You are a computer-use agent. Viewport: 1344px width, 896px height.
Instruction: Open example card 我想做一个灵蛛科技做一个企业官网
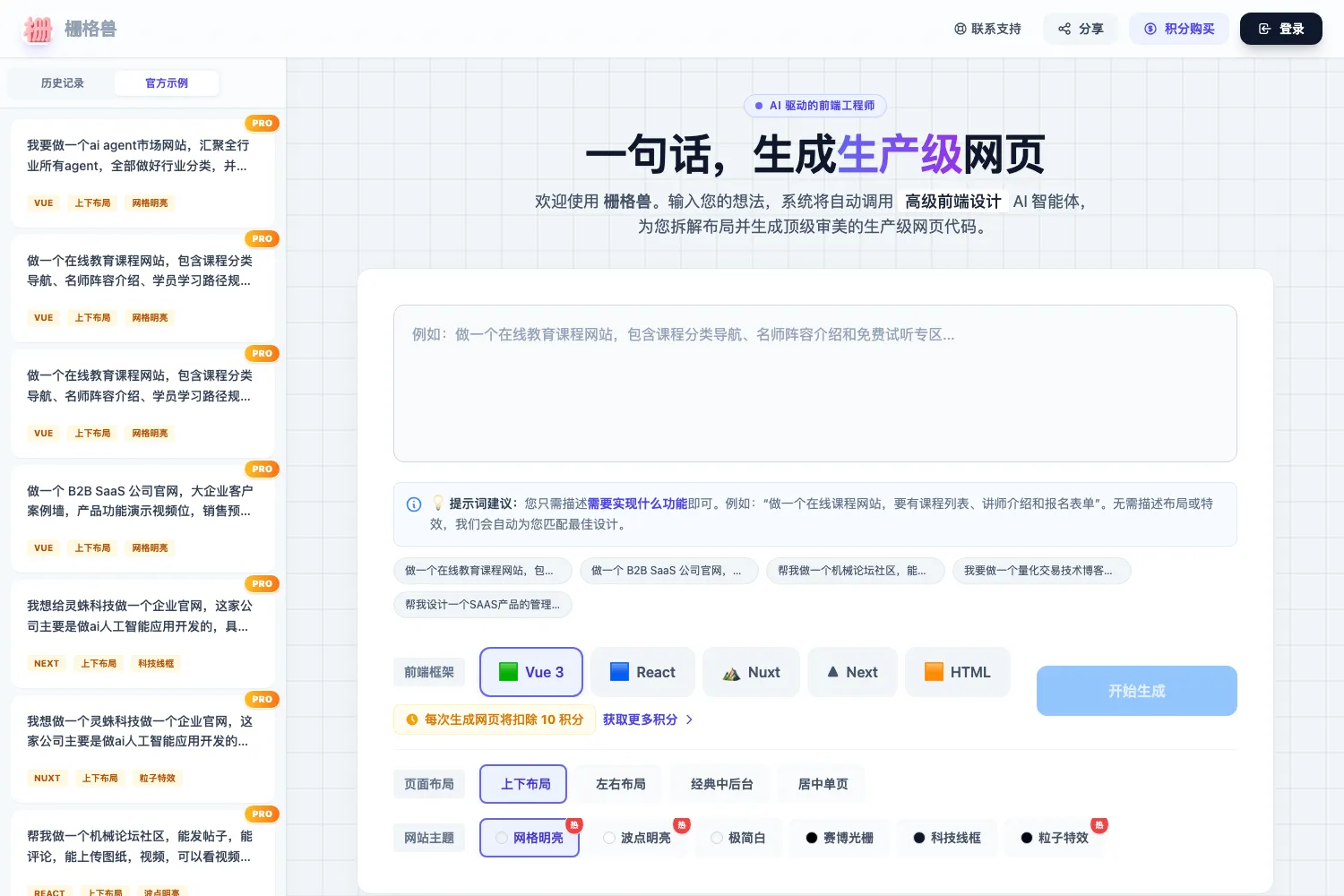143,749
